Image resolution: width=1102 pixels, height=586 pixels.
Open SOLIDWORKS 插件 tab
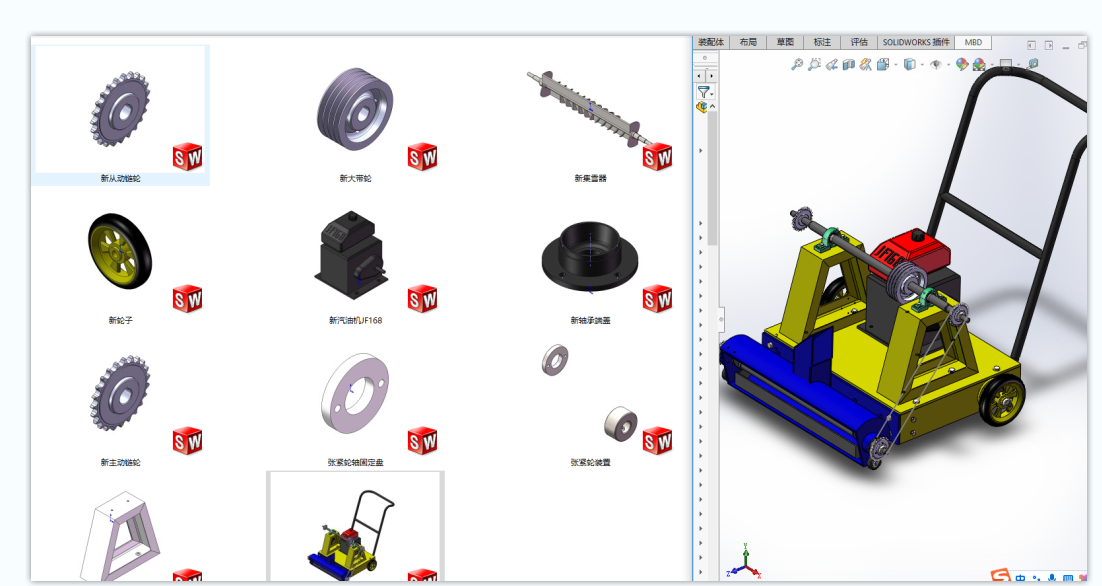pyautogui.click(x=916, y=42)
